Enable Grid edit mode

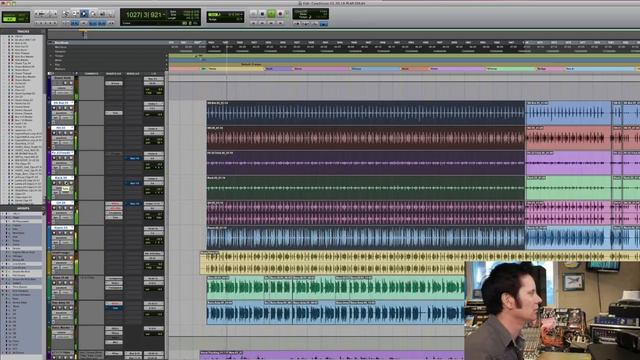22,19
